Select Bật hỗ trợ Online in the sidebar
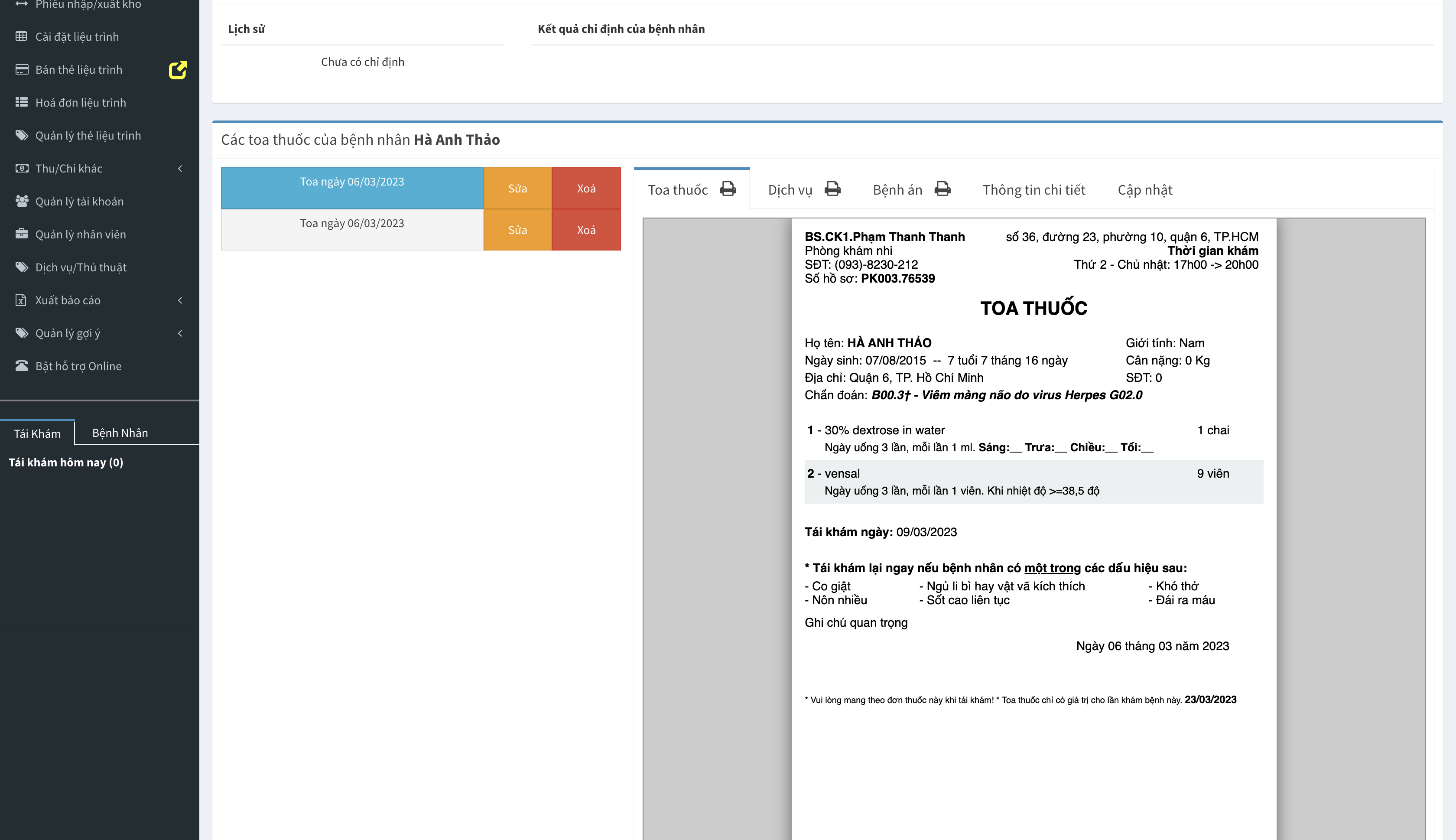 (99, 366)
